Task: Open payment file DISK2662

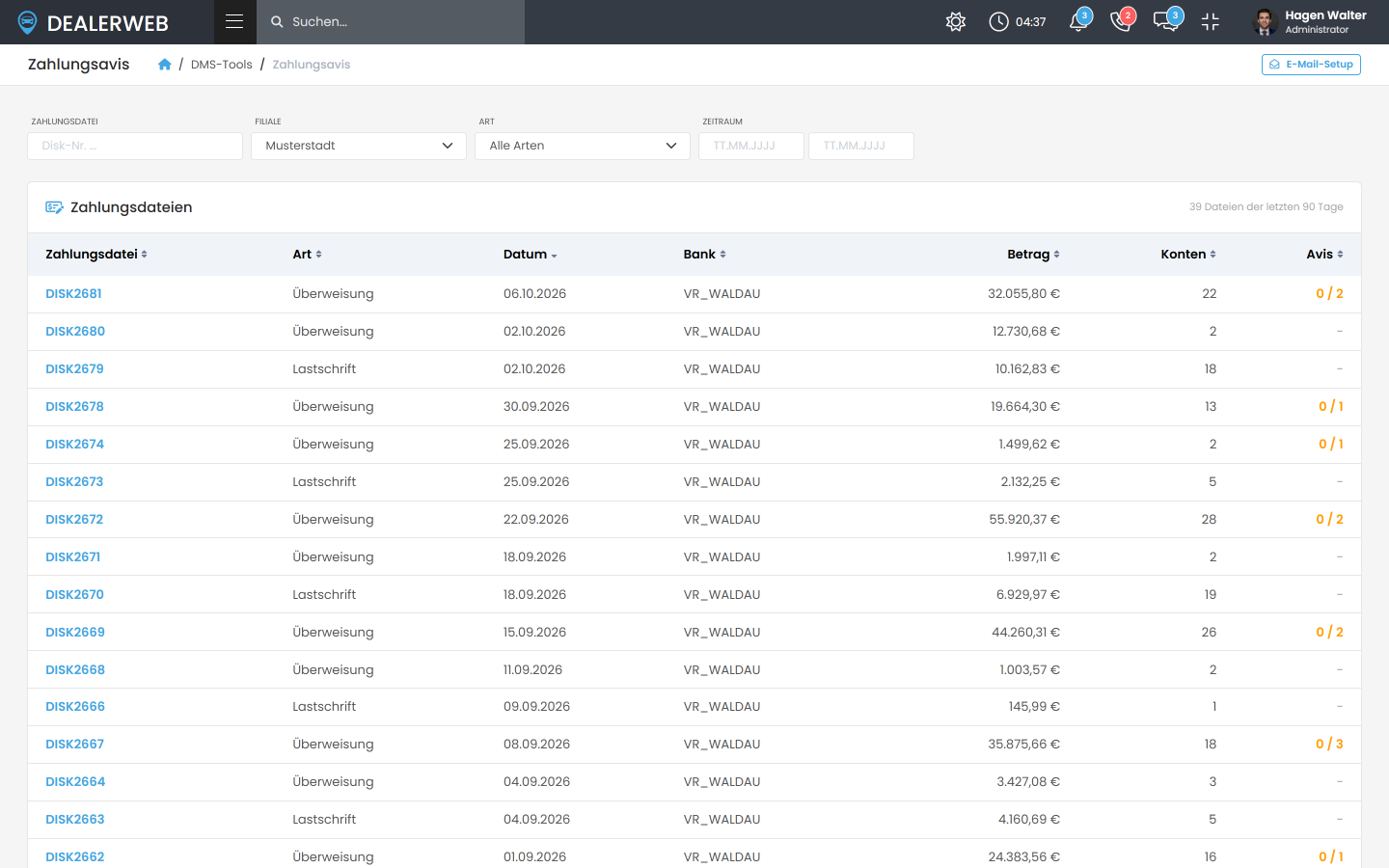Action: pyautogui.click(x=75, y=857)
